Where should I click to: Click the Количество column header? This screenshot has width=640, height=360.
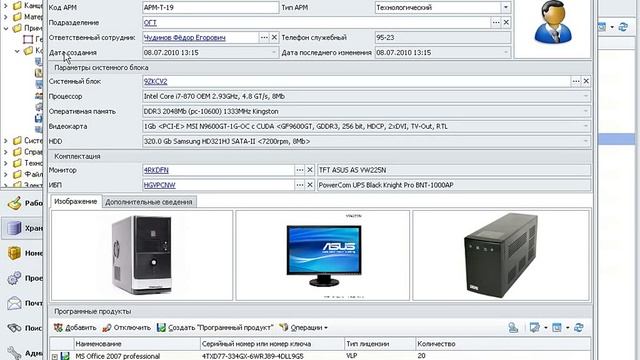pos(503,344)
